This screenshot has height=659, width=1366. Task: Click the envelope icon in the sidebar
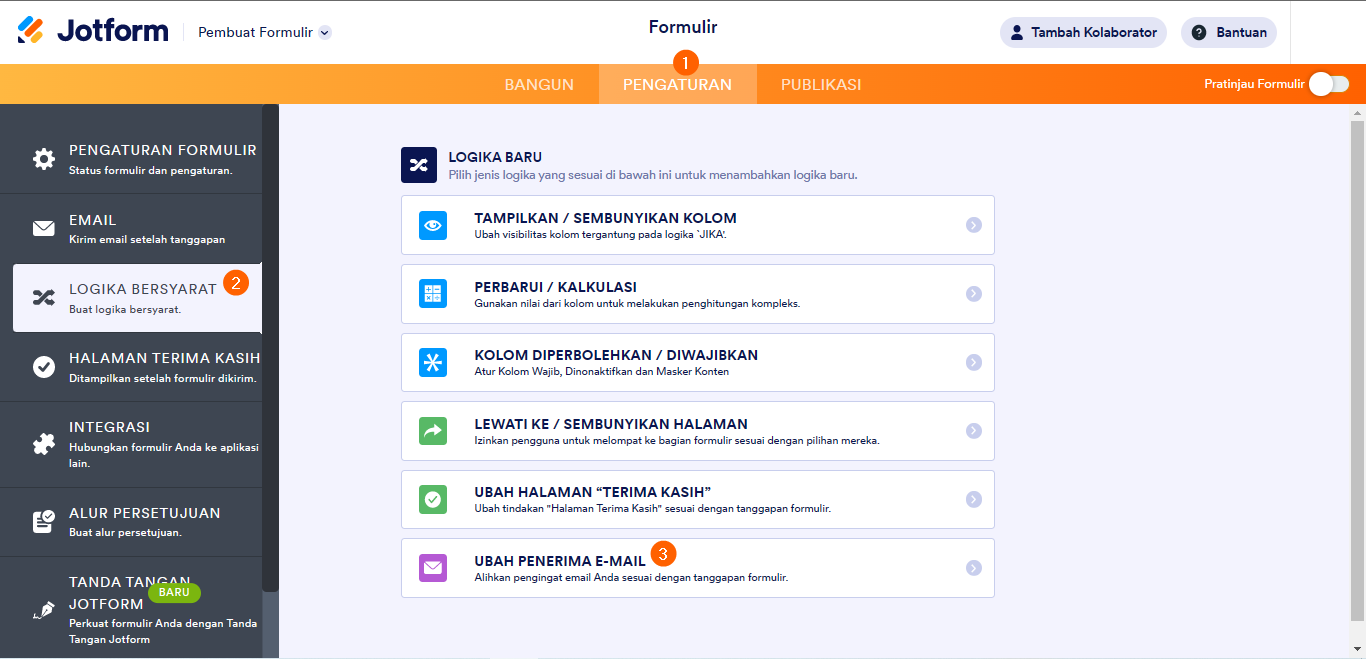pos(44,229)
